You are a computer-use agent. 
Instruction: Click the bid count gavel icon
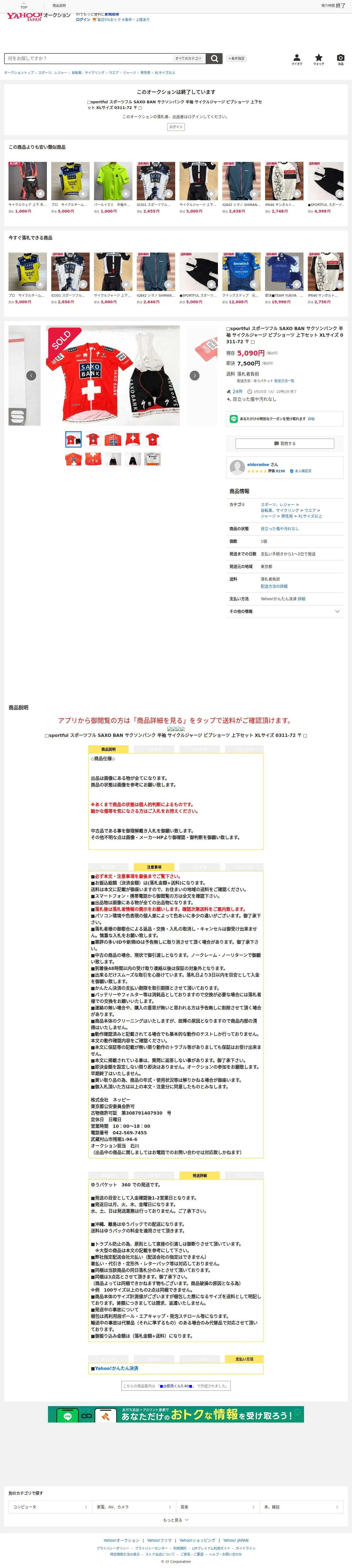coord(229,391)
